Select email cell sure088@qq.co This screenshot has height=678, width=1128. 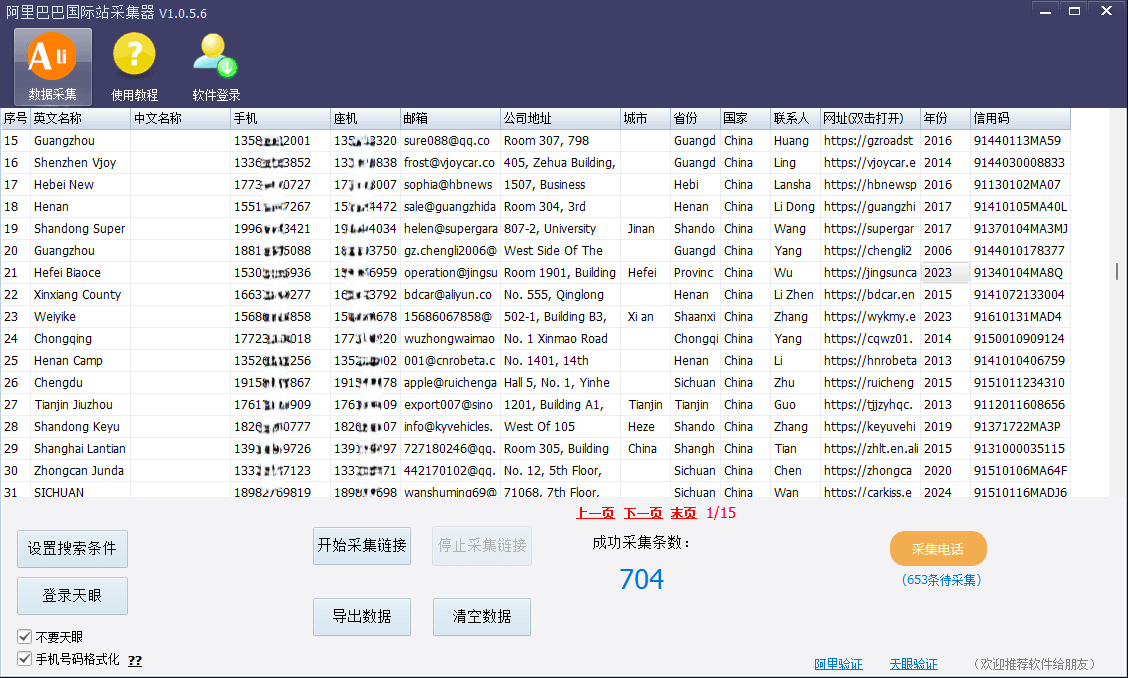coord(450,140)
